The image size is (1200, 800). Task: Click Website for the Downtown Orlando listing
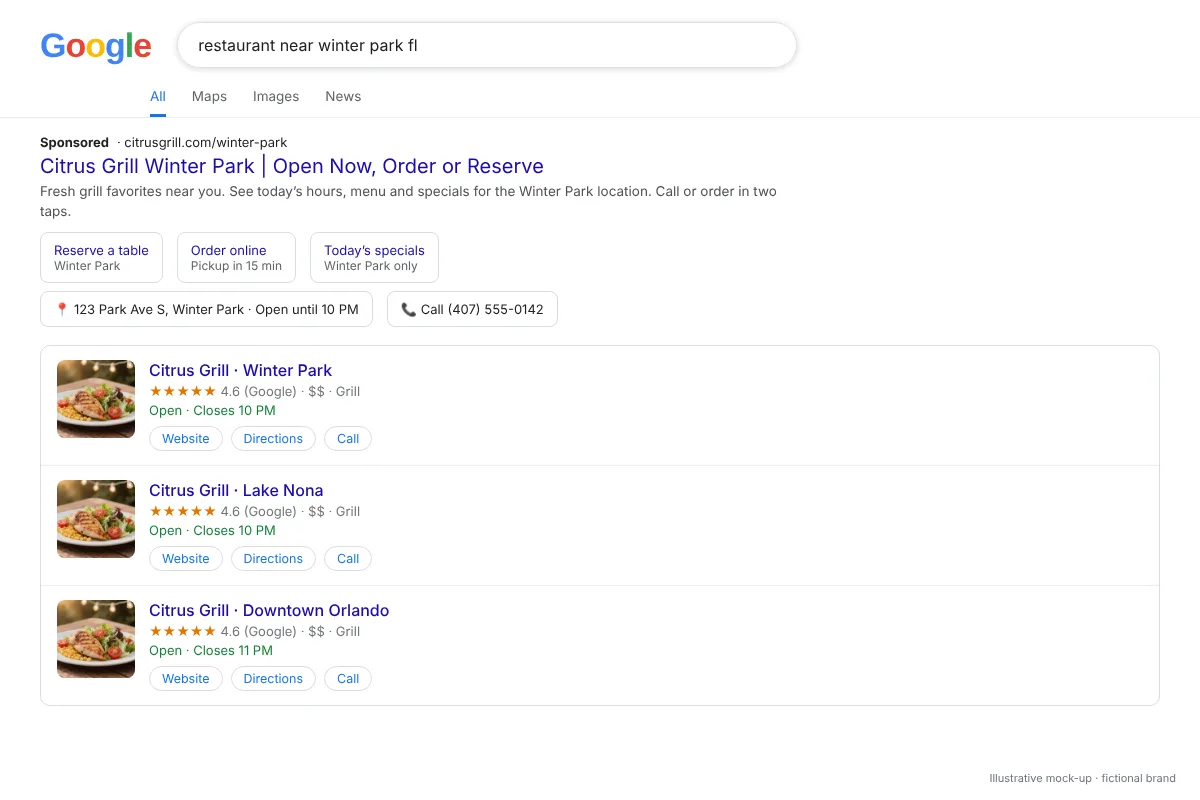tap(186, 678)
